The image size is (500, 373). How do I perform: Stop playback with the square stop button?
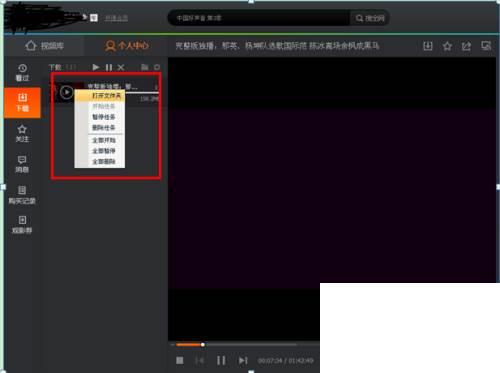(x=180, y=361)
